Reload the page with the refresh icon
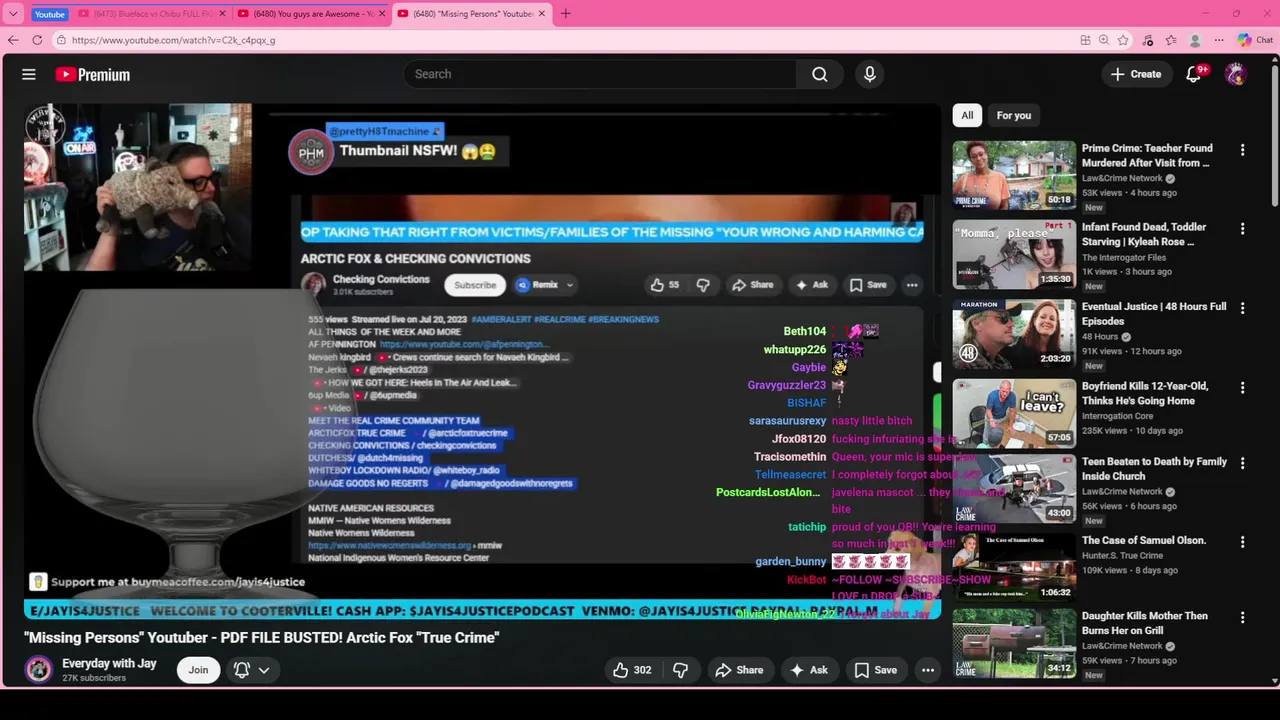This screenshot has width=1280, height=720. [37, 40]
